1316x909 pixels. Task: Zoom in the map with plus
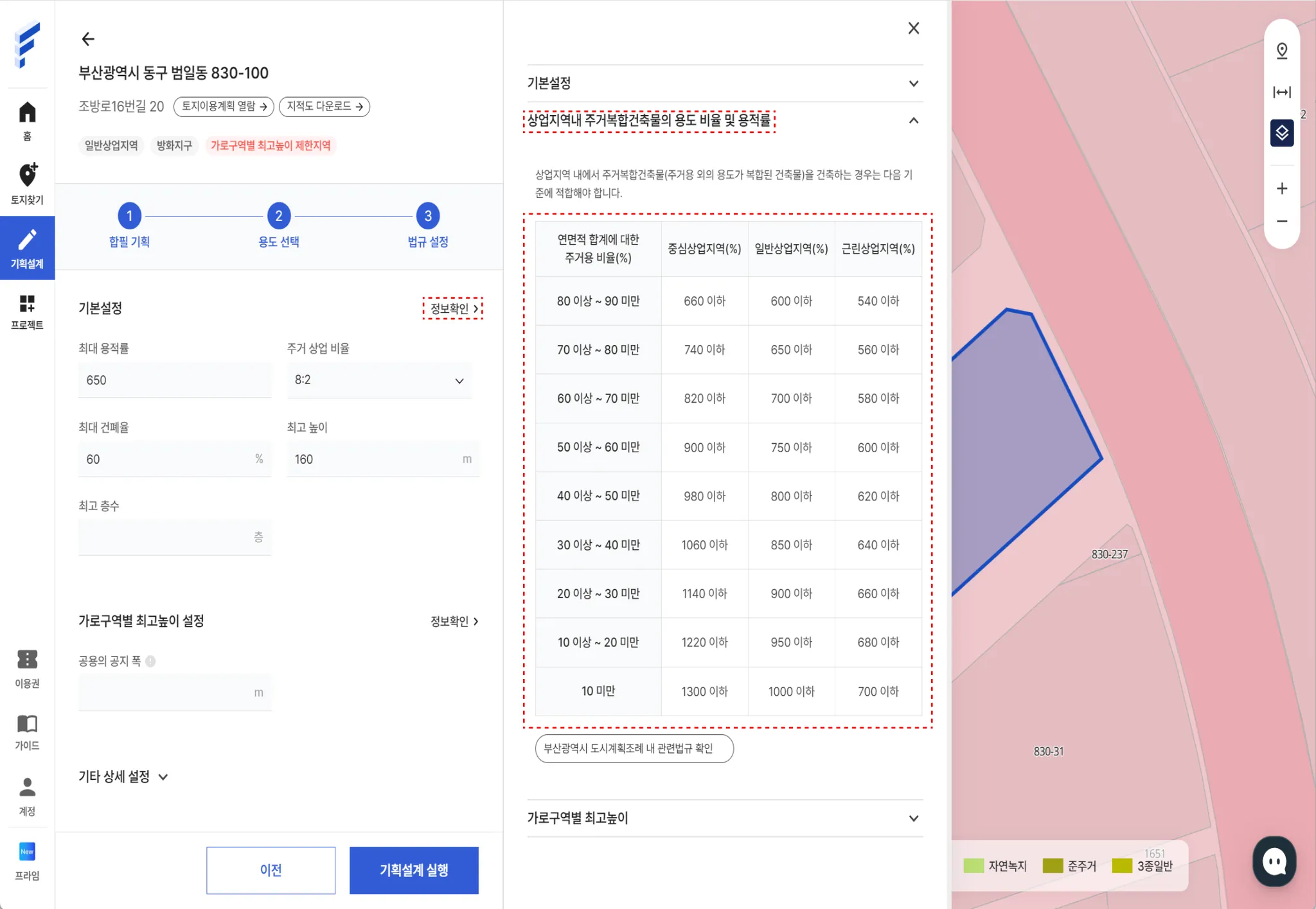1281,188
